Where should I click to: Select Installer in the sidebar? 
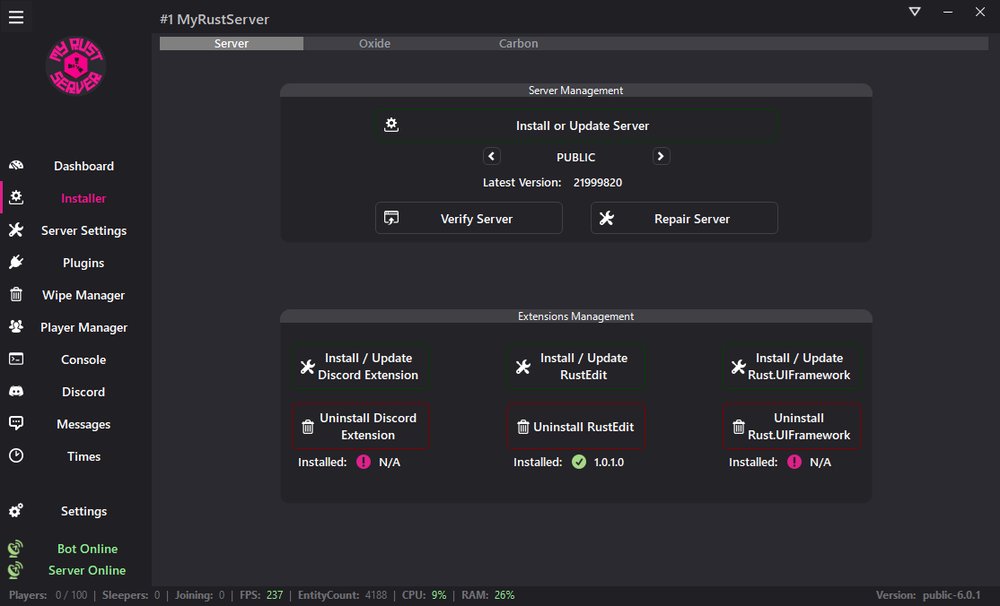[x=84, y=198]
